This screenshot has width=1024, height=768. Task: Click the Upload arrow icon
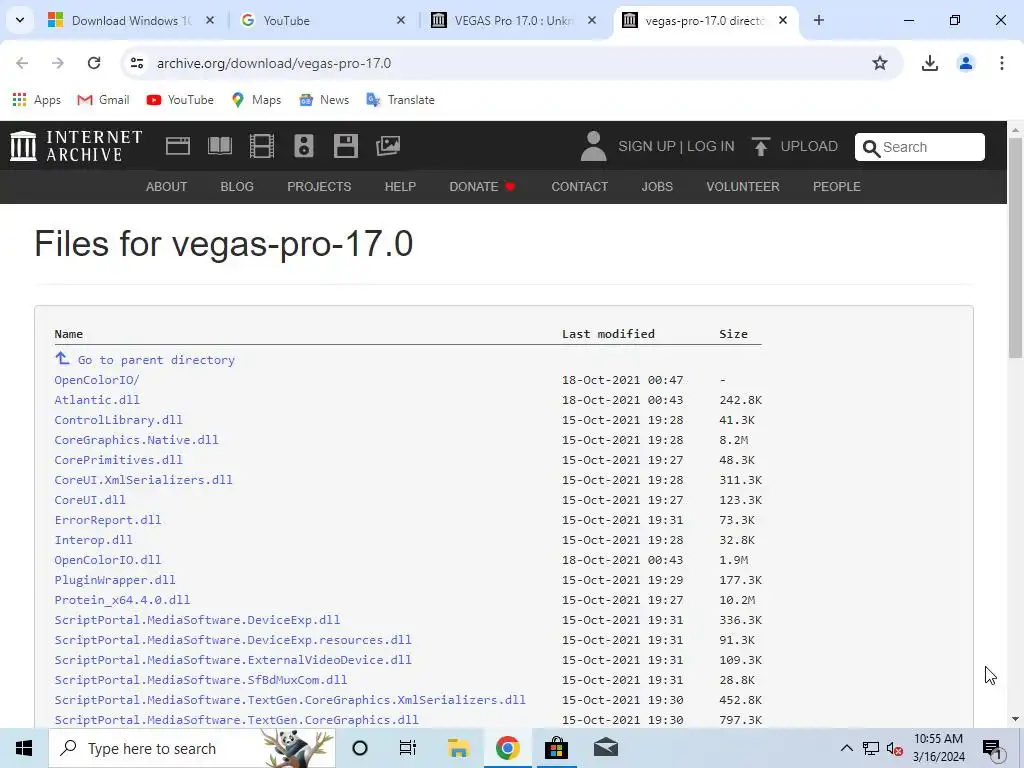tap(760, 146)
